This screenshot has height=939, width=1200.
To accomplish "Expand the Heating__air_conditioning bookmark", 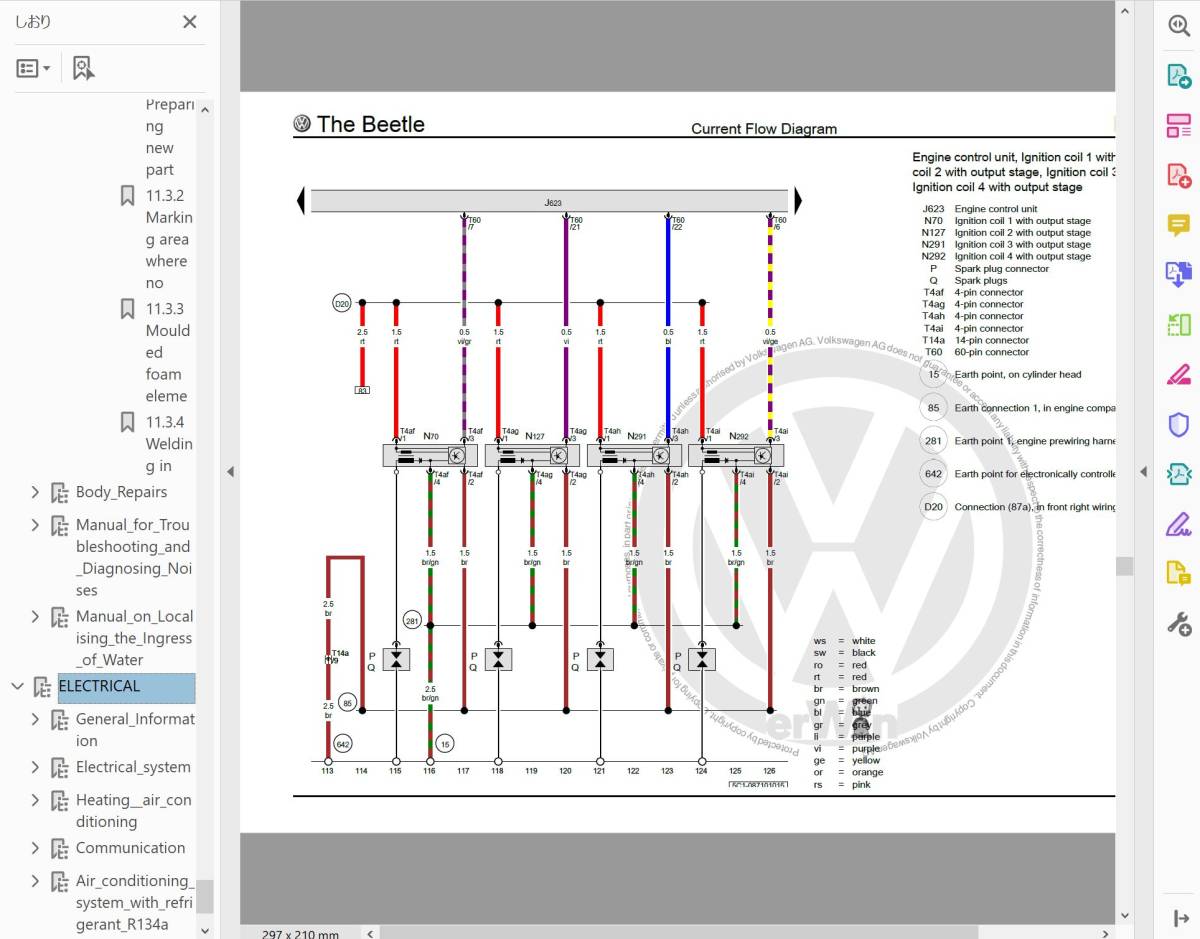I will point(35,800).
